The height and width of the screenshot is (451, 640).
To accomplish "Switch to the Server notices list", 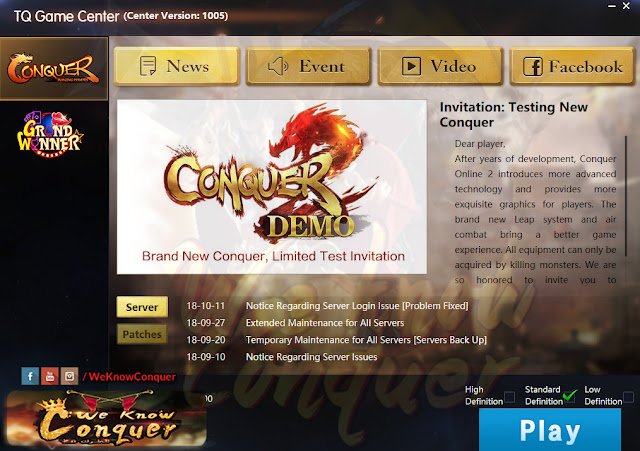I will pyautogui.click(x=142, y=307).
